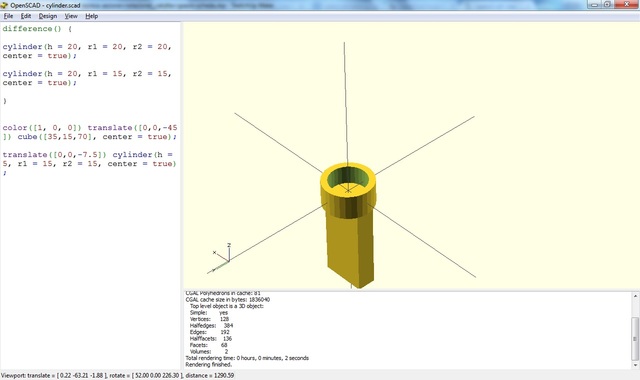
Task: Click the 'Edges: 192' console line
Action: tap(209, 332)
